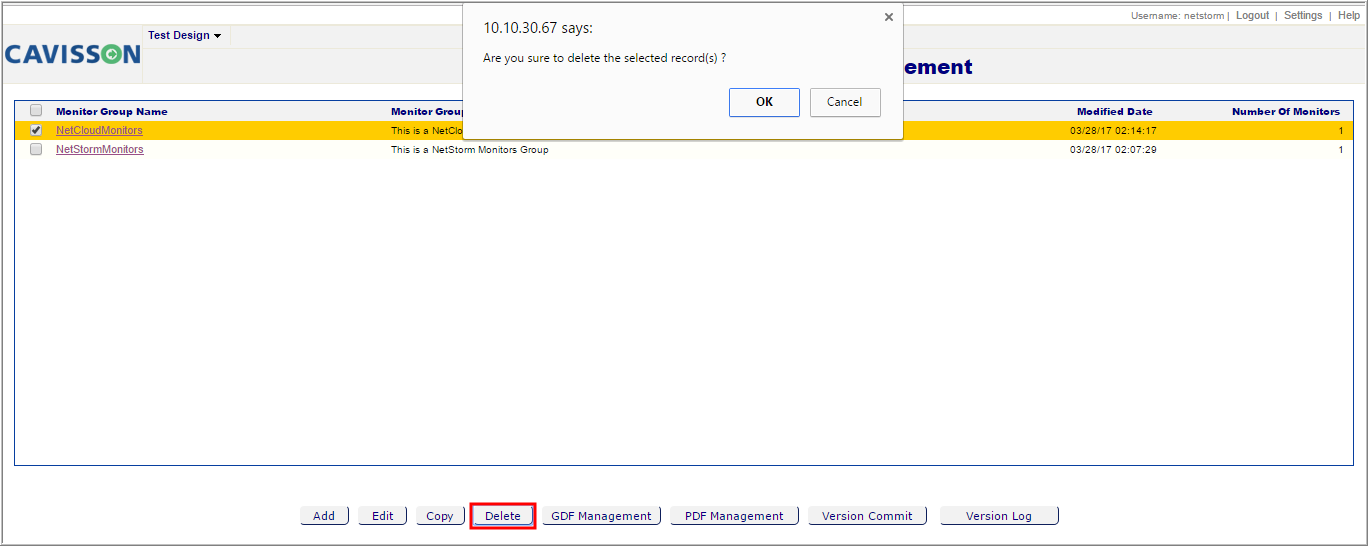Open the NetCloudMonitors group link
The image size is (1368, 546).
(x=99, y=130)
